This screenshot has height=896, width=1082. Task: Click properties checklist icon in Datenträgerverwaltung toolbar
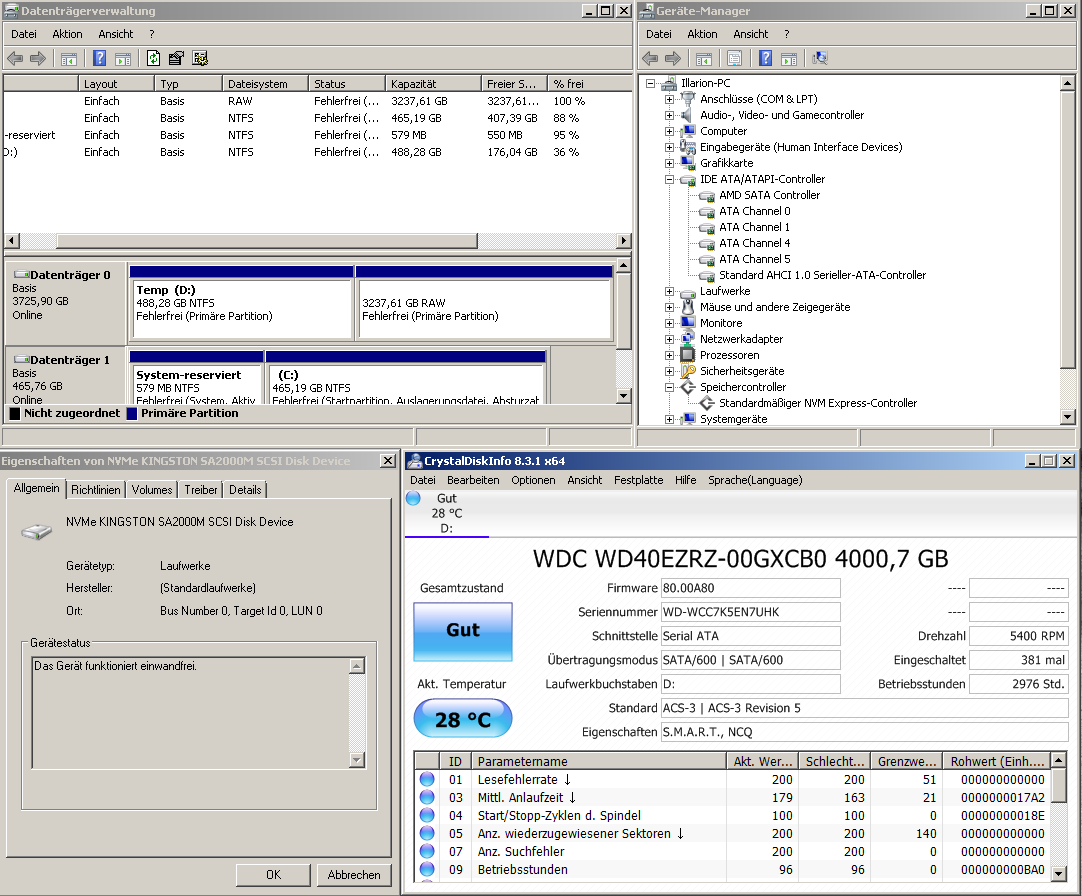[x=176, y=59]
